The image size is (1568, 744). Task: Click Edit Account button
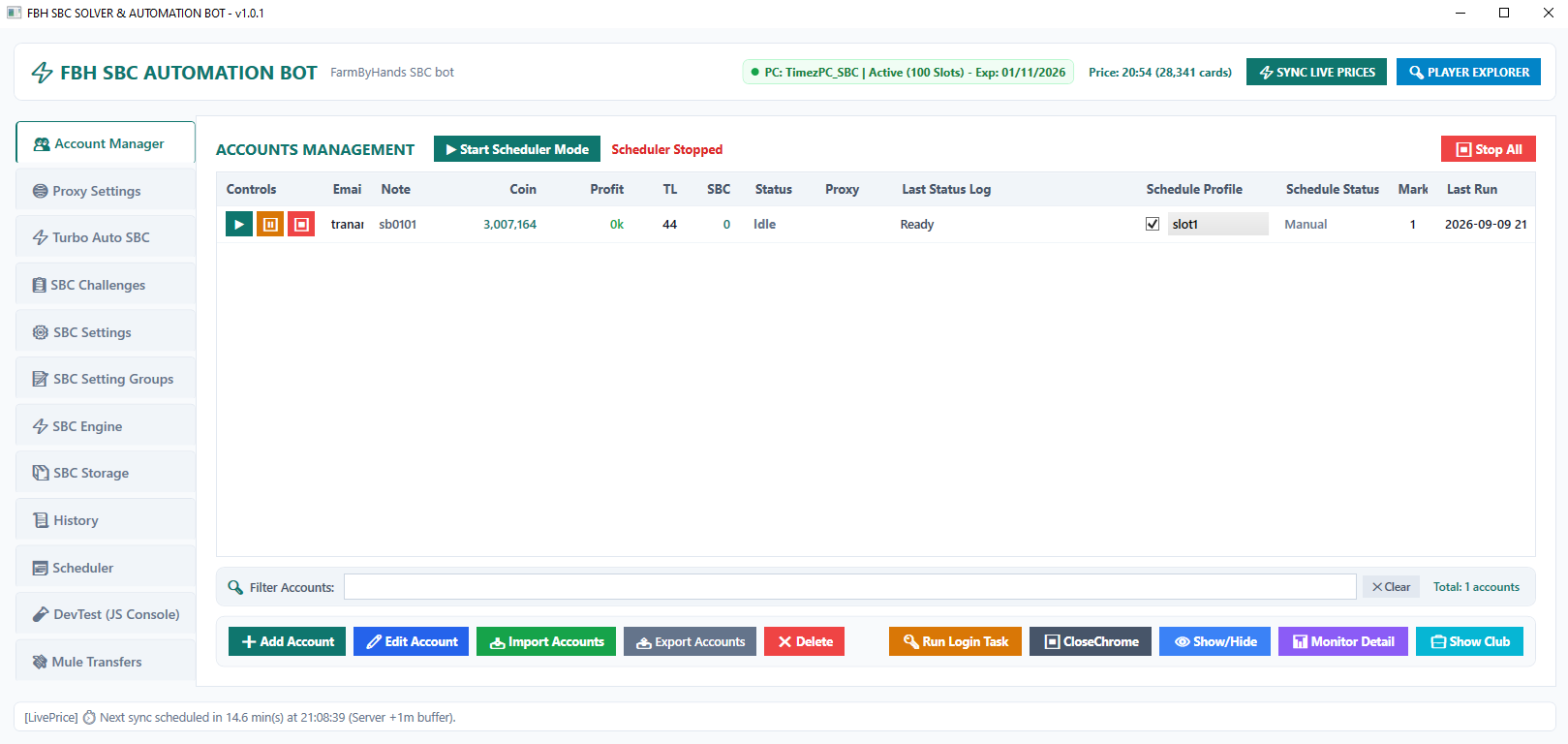click(x=412, y=641)
